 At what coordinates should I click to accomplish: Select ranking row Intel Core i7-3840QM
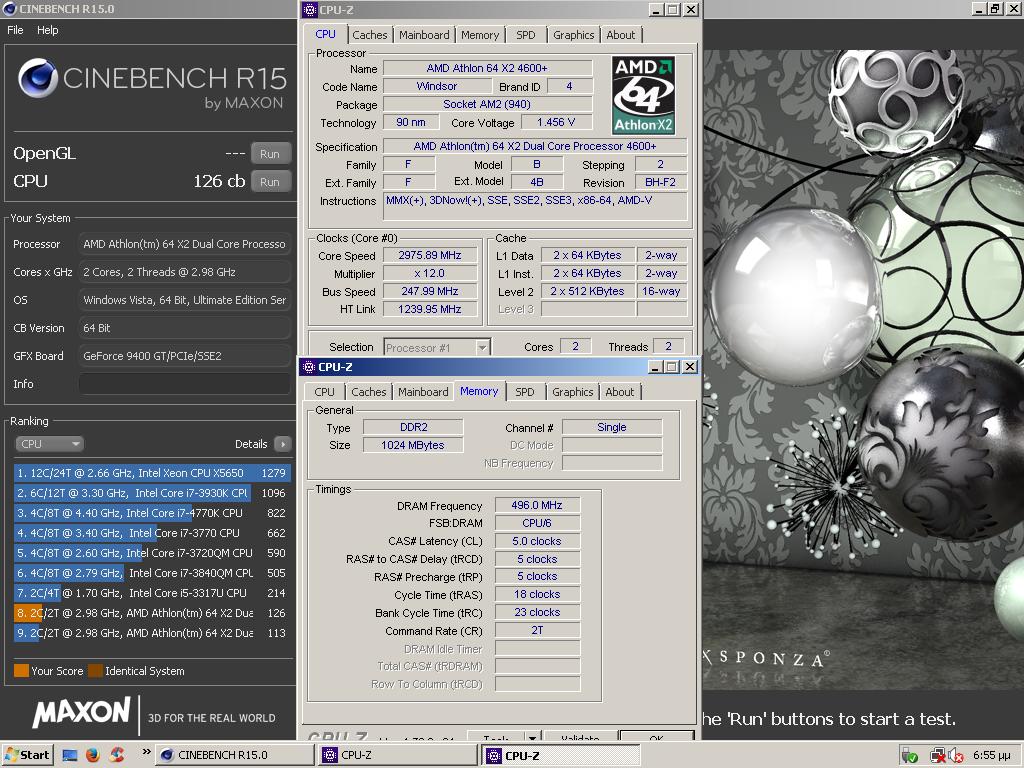point(152,573)
